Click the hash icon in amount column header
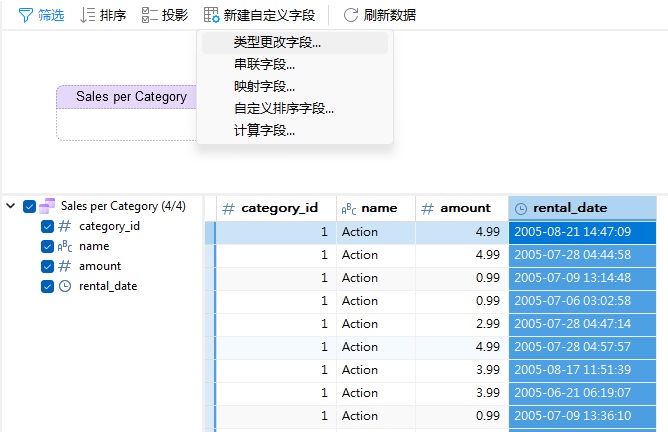 click(427, 209)
